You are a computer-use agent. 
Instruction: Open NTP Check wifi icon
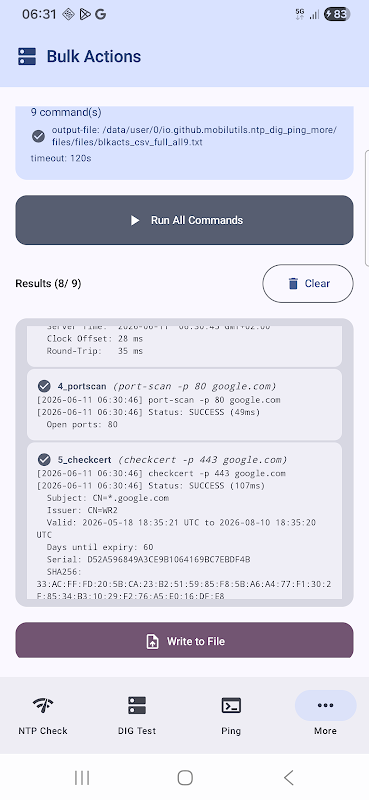[x=43, y=706]
